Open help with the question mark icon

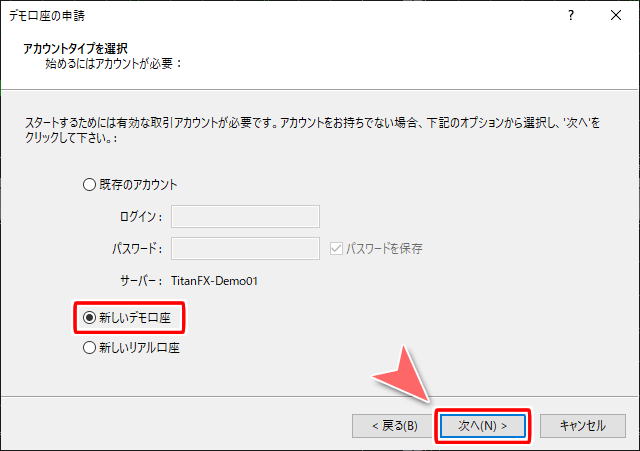coord(571,16)
